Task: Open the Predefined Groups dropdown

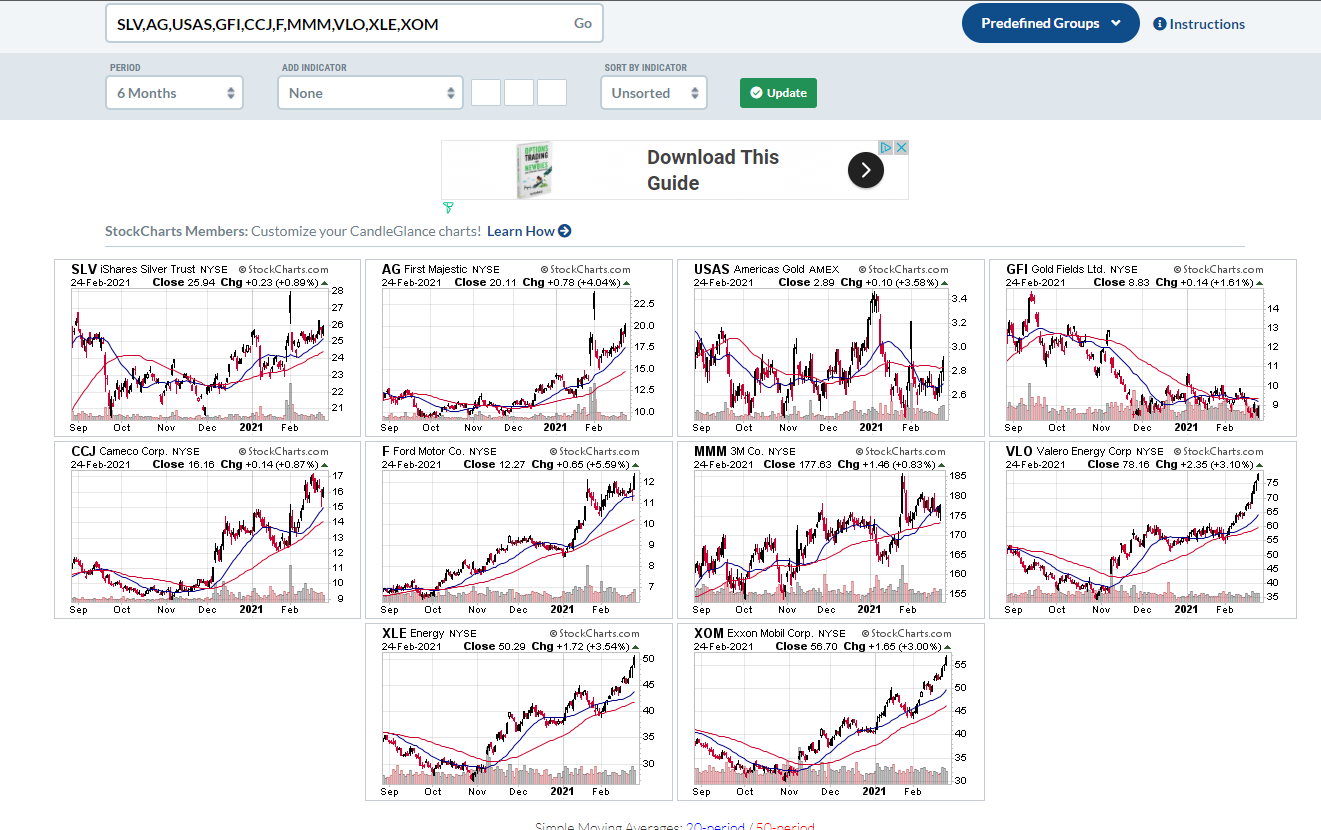Action: pyautogui.click(x=1050, y=23)
